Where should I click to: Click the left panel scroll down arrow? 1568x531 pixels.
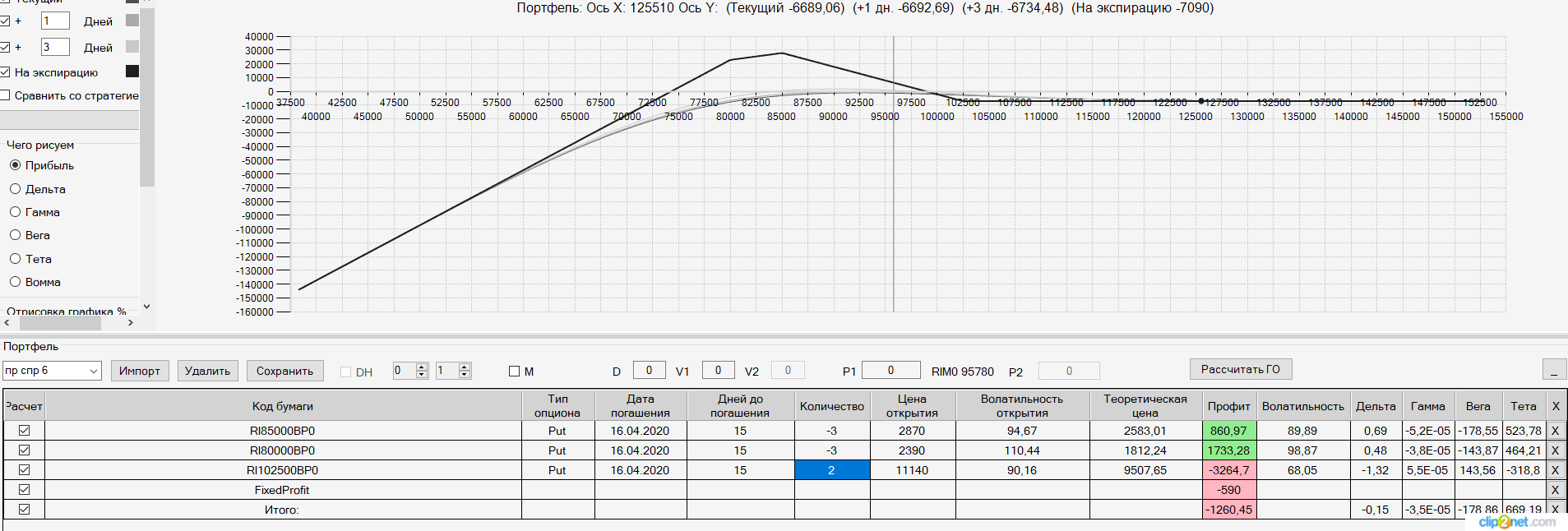[147, 307]
